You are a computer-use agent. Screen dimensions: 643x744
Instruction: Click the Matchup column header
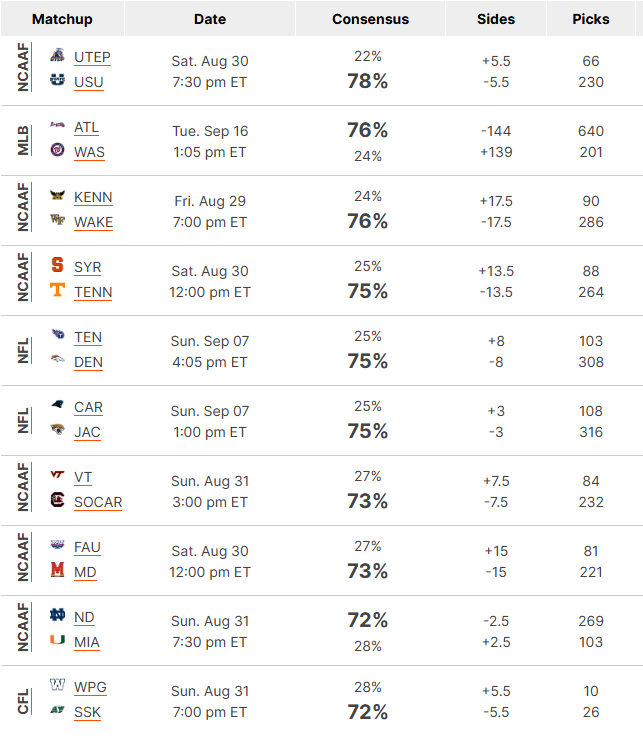pyautogui.click(x=62, y=19)
